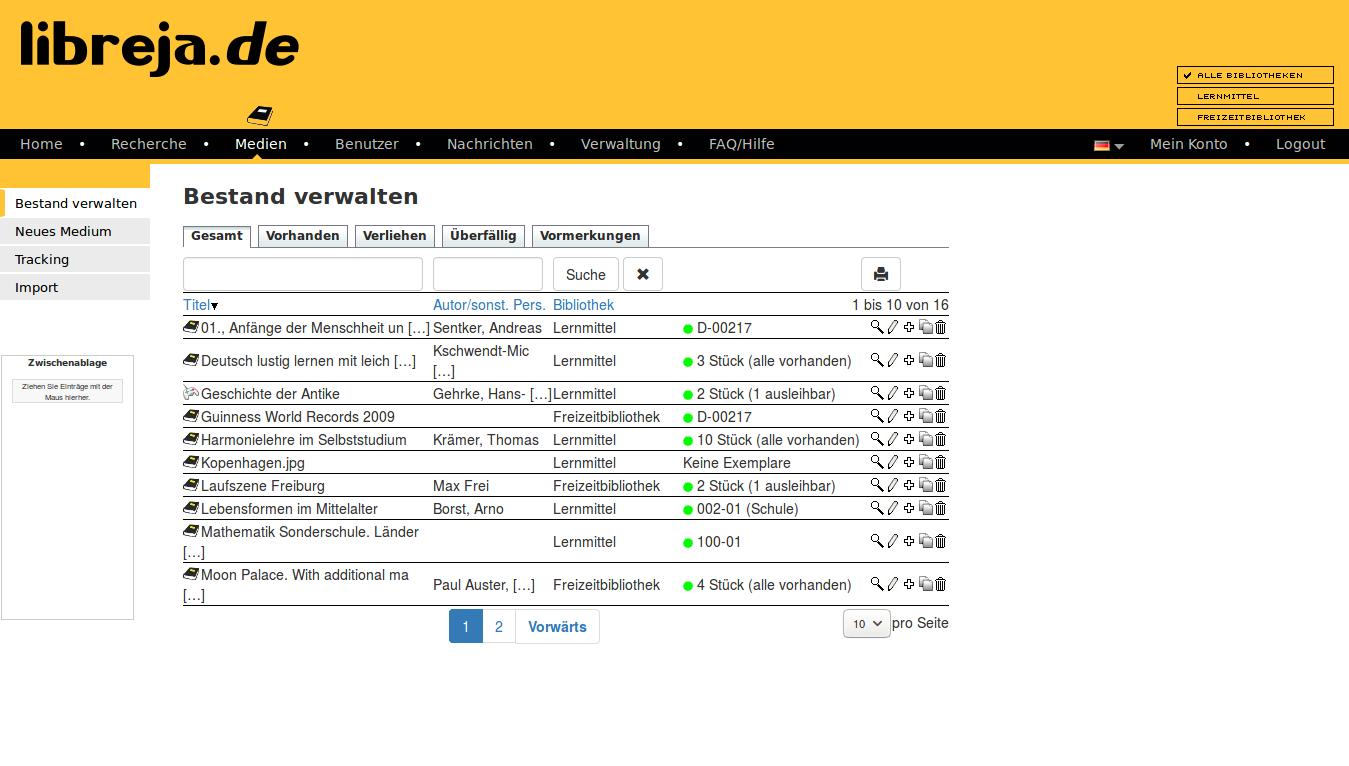This screenshot has width=1349, height=766.
Task: Click the trash icon for Geschichte der Antike
Action: [940, 393]
